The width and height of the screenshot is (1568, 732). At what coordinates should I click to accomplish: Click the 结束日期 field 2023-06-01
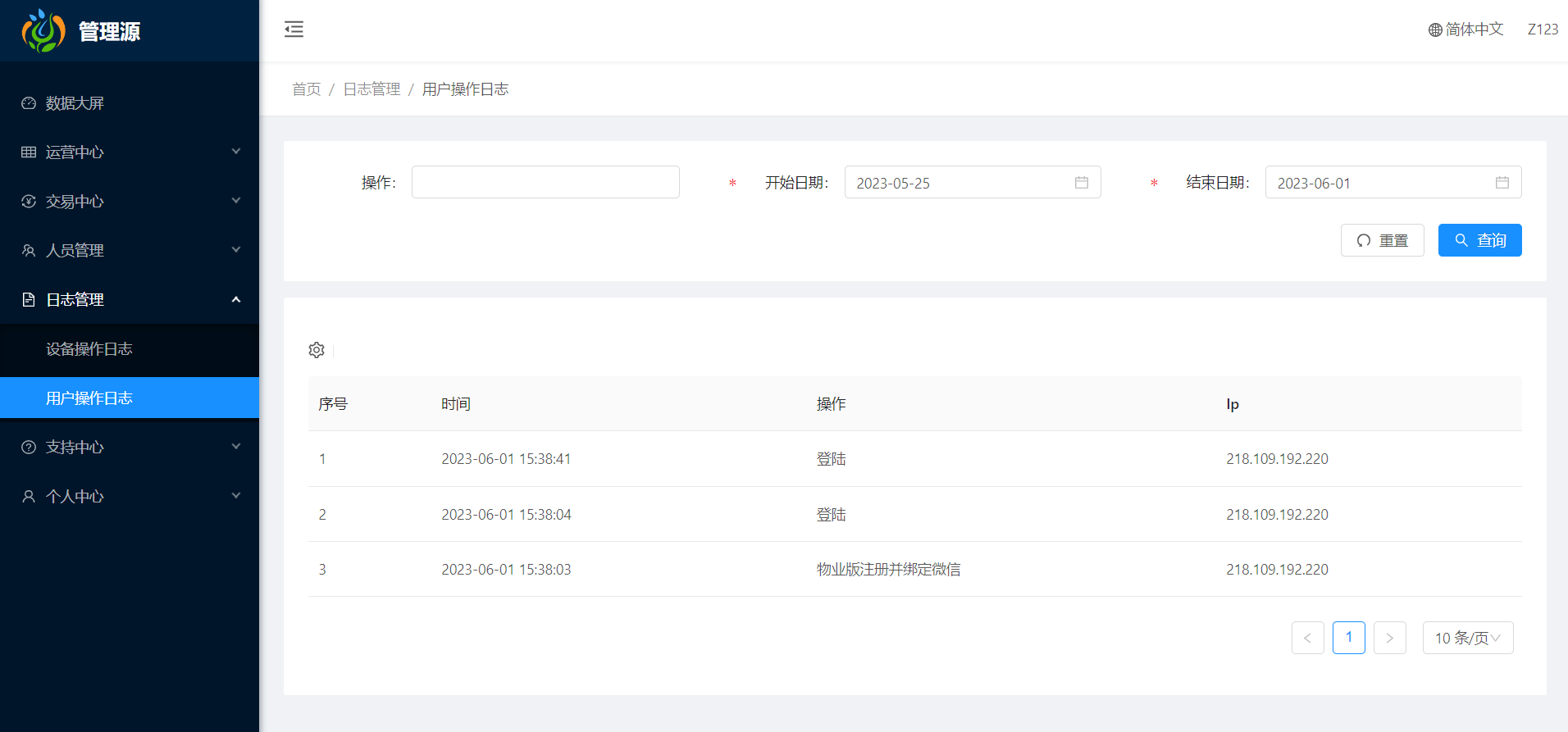point(1393,182)
